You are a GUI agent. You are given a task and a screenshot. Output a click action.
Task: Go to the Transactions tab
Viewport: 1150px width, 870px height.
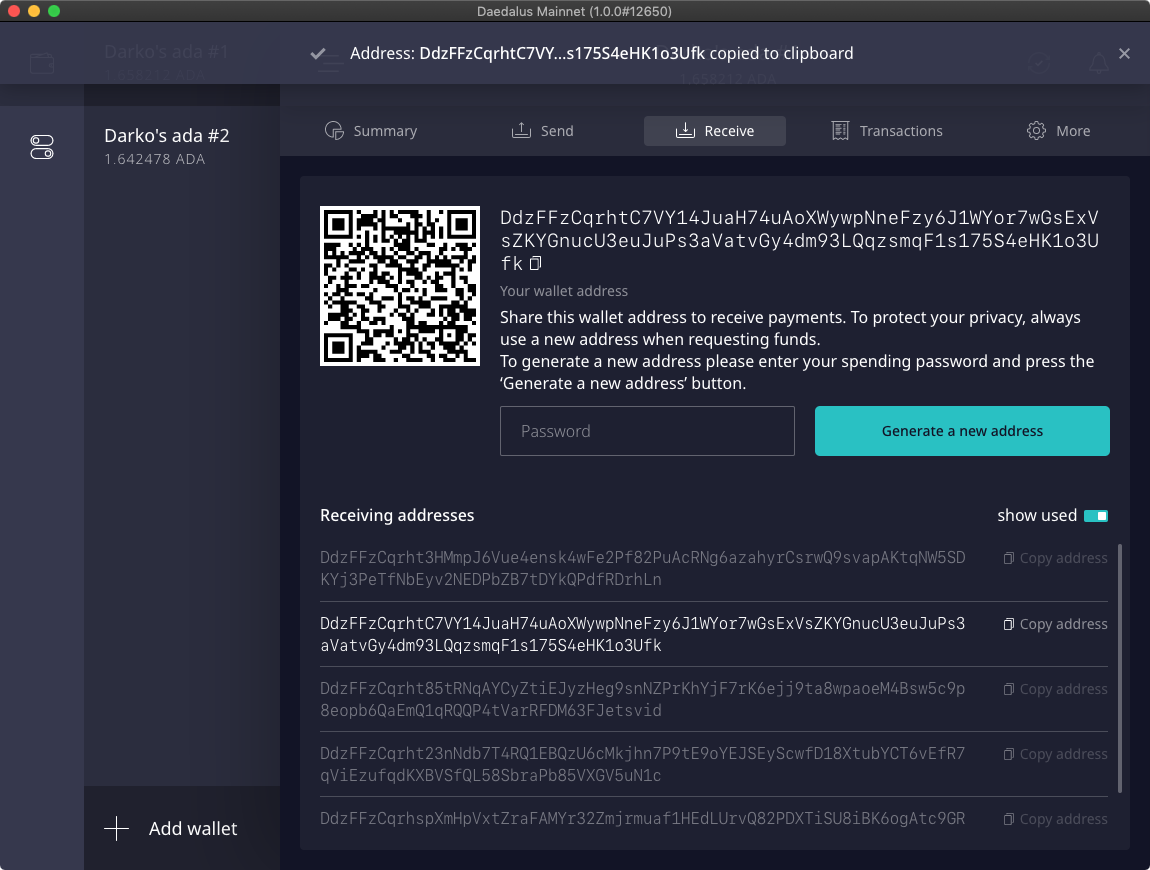(887, 131)
